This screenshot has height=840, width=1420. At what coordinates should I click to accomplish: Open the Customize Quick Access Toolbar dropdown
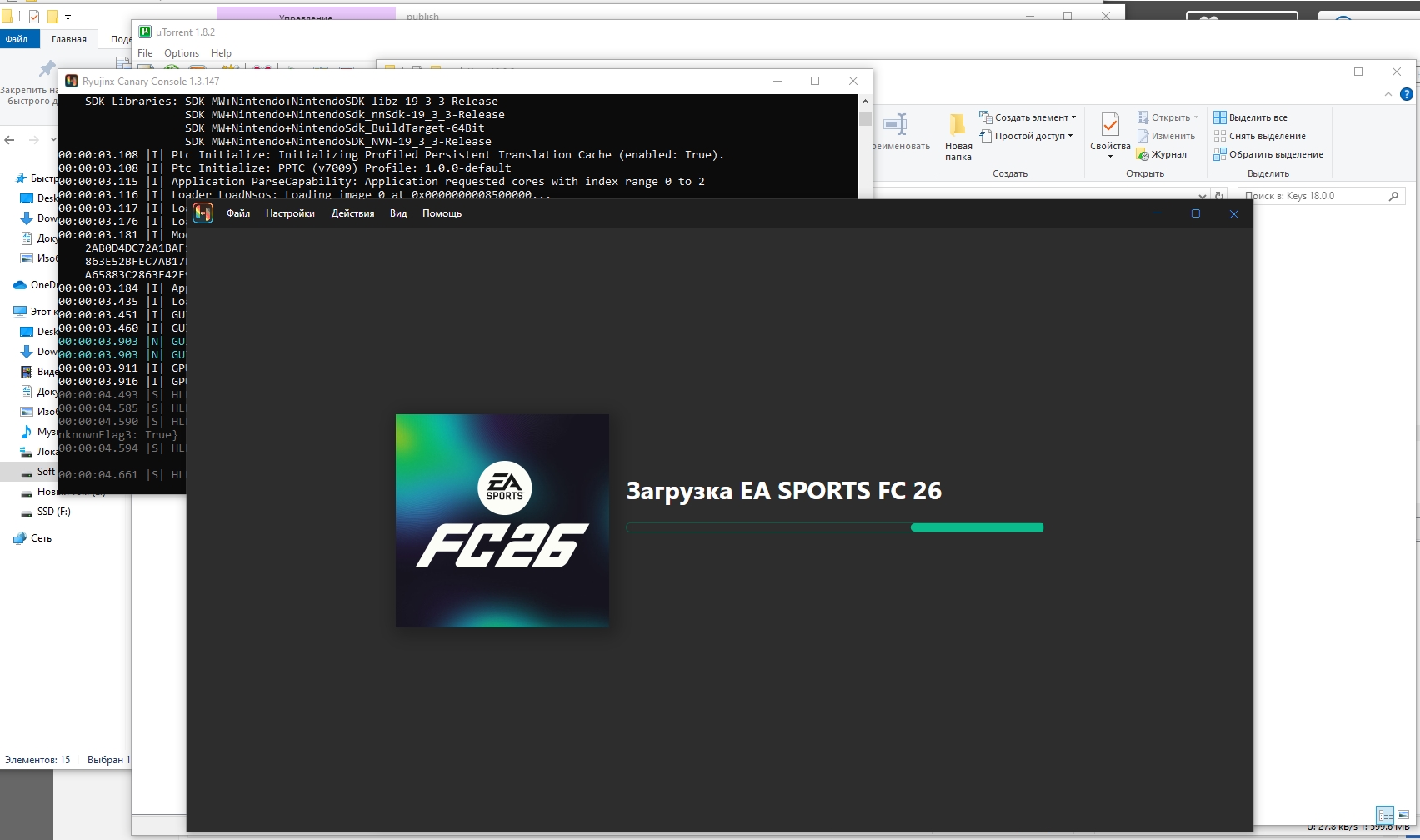click(x=68, y=17)
